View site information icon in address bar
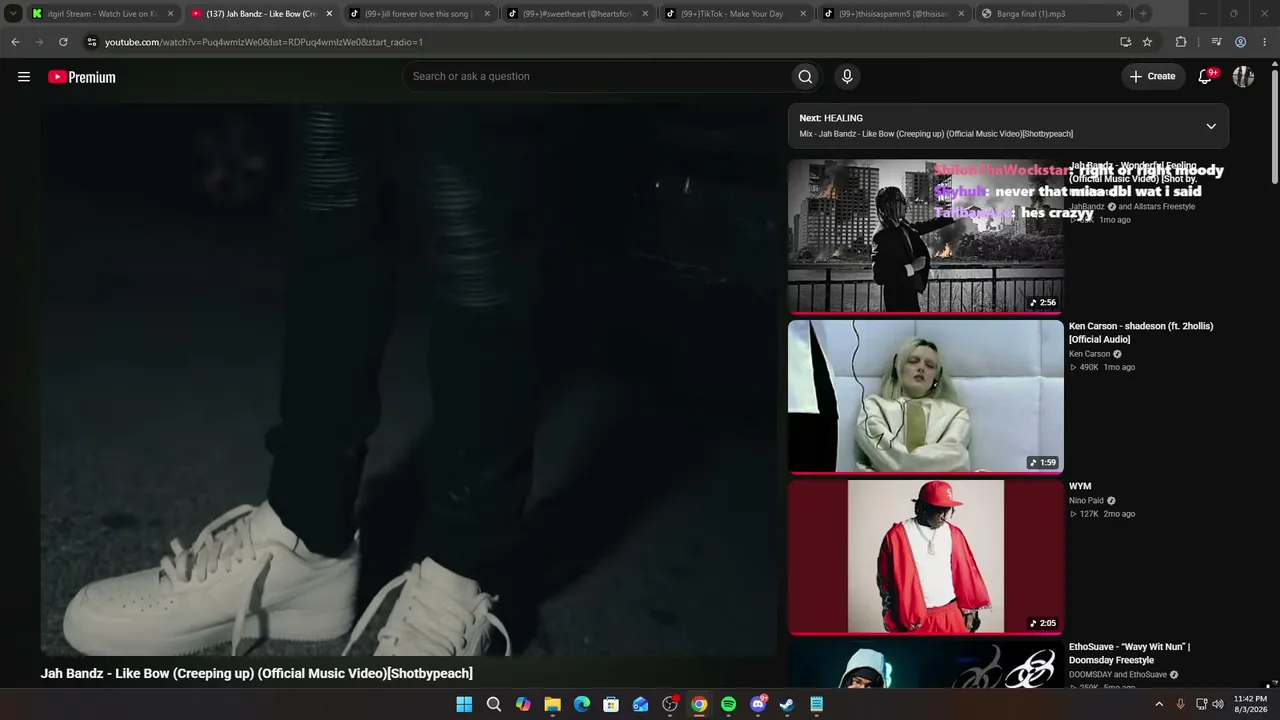 tap(92, 42)
